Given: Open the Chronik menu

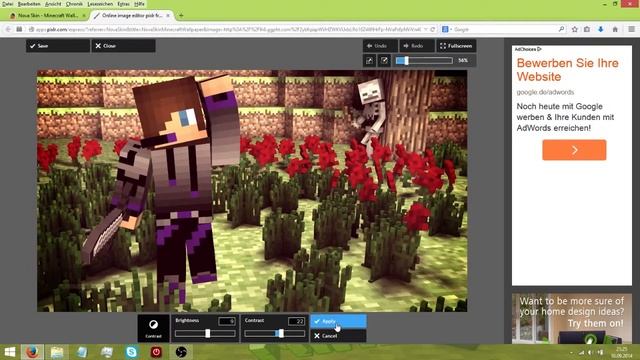Looking at the screenshot, I should pyautogui.click(x=74, y=4).
